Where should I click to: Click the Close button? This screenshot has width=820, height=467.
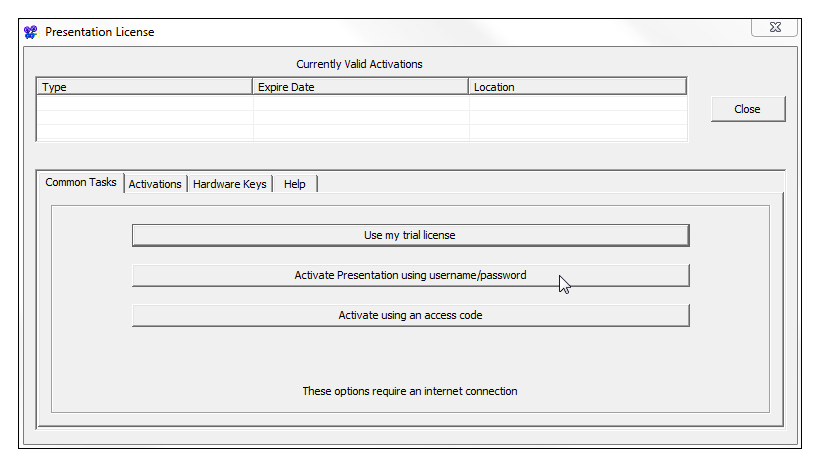pos(748,109)
